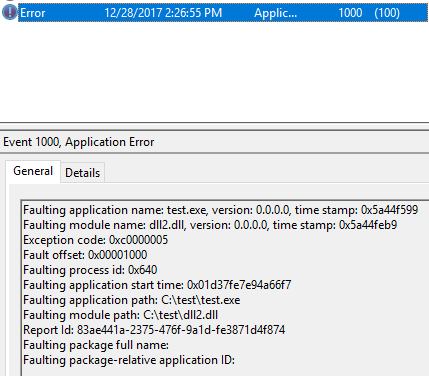Image resolution: width=429 pixels, height=376 pixels.
Task: Click the Faulting package-relative application ID line
Action: coord(129,360)
